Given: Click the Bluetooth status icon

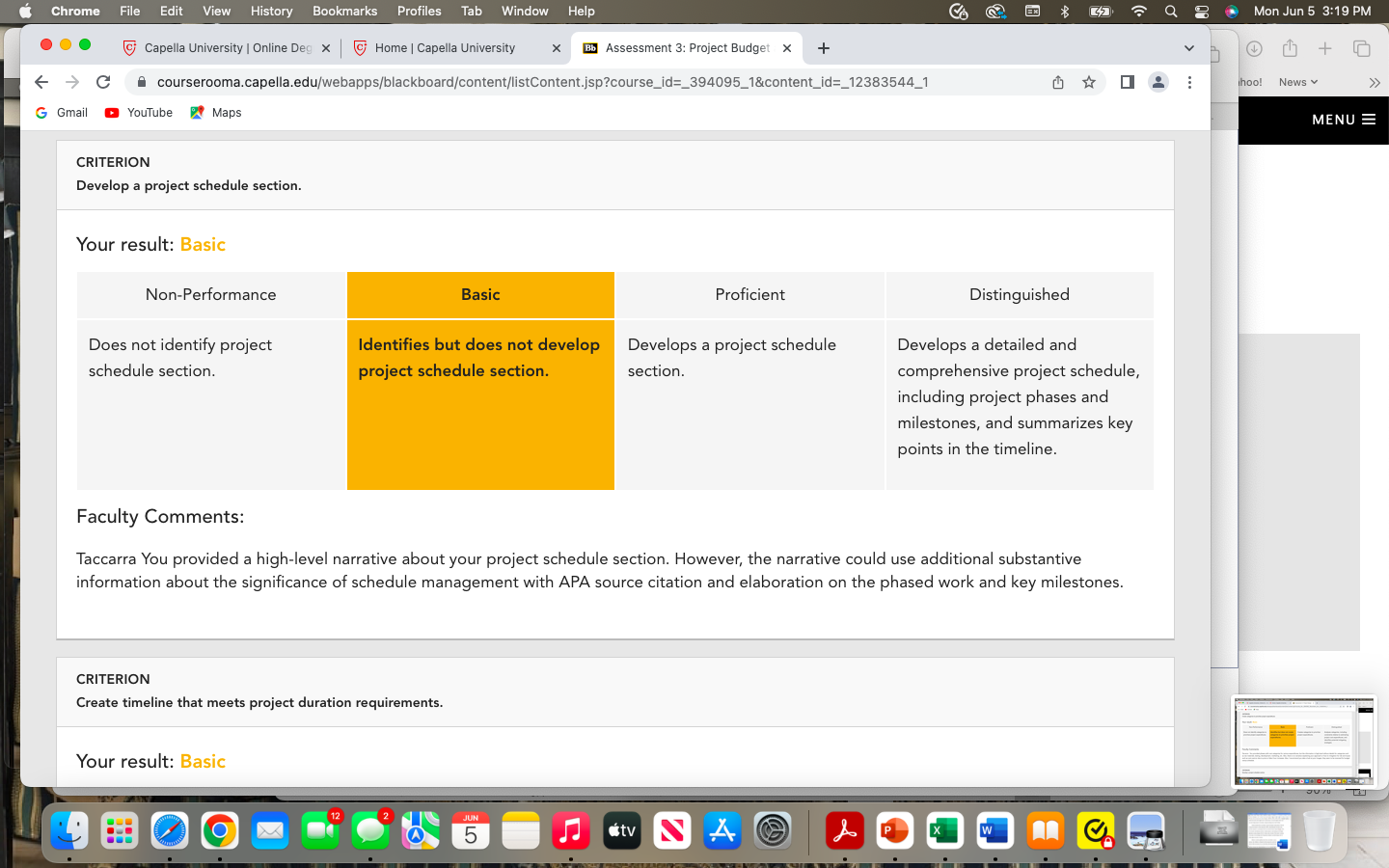Looking at the screenshot, I should click(x=1065, y=11).
